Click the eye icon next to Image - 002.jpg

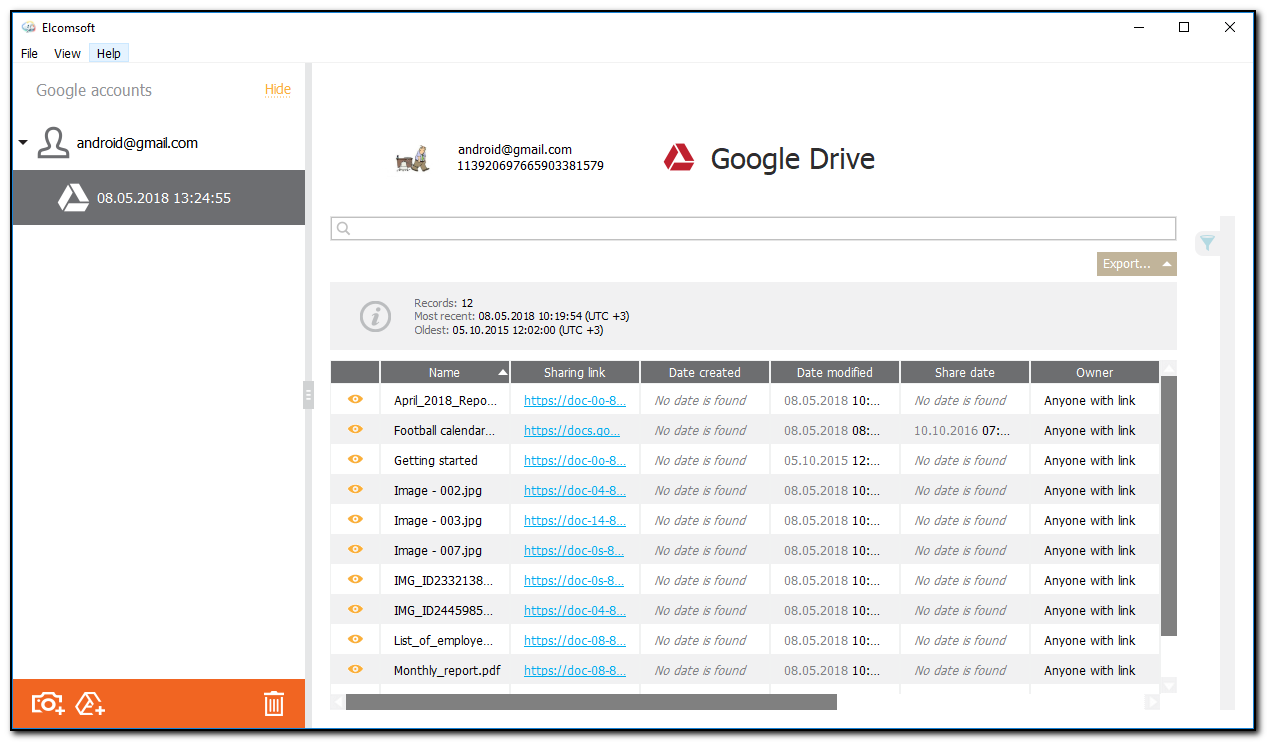point(354,490)
